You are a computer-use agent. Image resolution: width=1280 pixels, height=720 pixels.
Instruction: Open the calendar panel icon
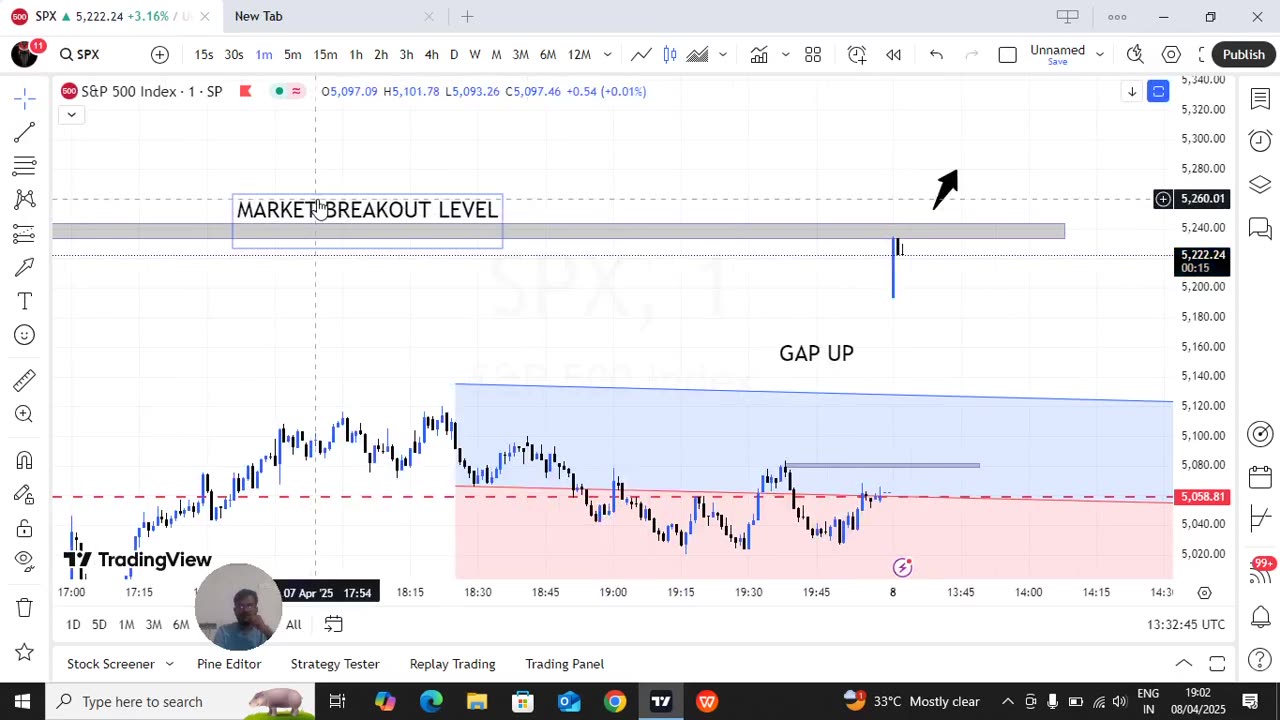coord(1260,477)
